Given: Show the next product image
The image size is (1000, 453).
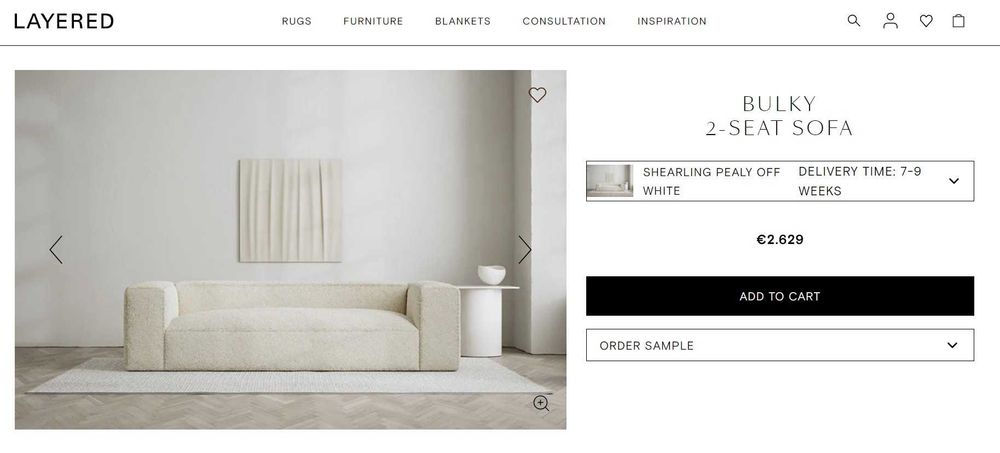Looking at the screenshot, I should [524, 249].
